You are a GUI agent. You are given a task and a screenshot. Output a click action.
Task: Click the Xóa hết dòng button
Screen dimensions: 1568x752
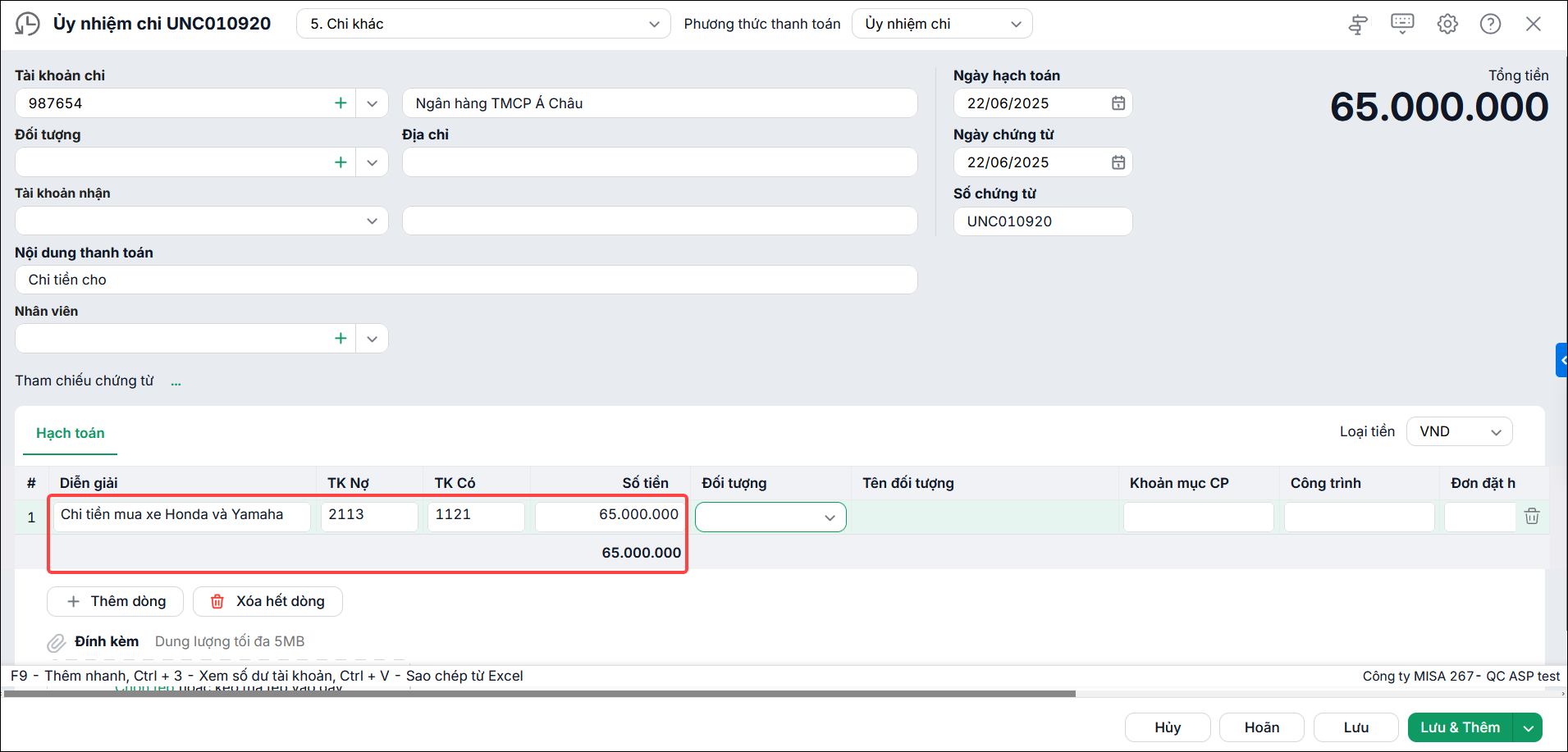pyautogui.click(x=267, y=601)
